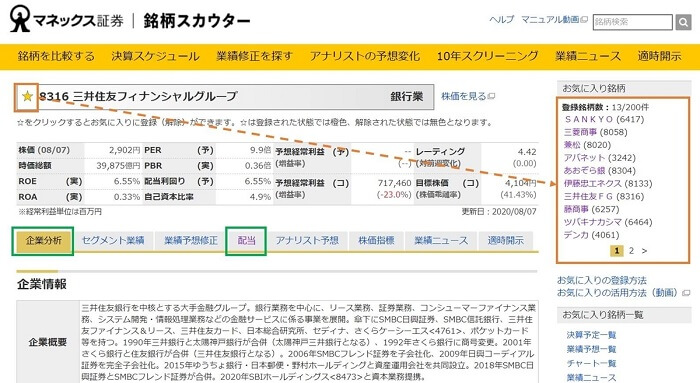Open the 10年スクリーニング menu item
The width and height of the screenshot is (700, 383).
click(488, 56)
